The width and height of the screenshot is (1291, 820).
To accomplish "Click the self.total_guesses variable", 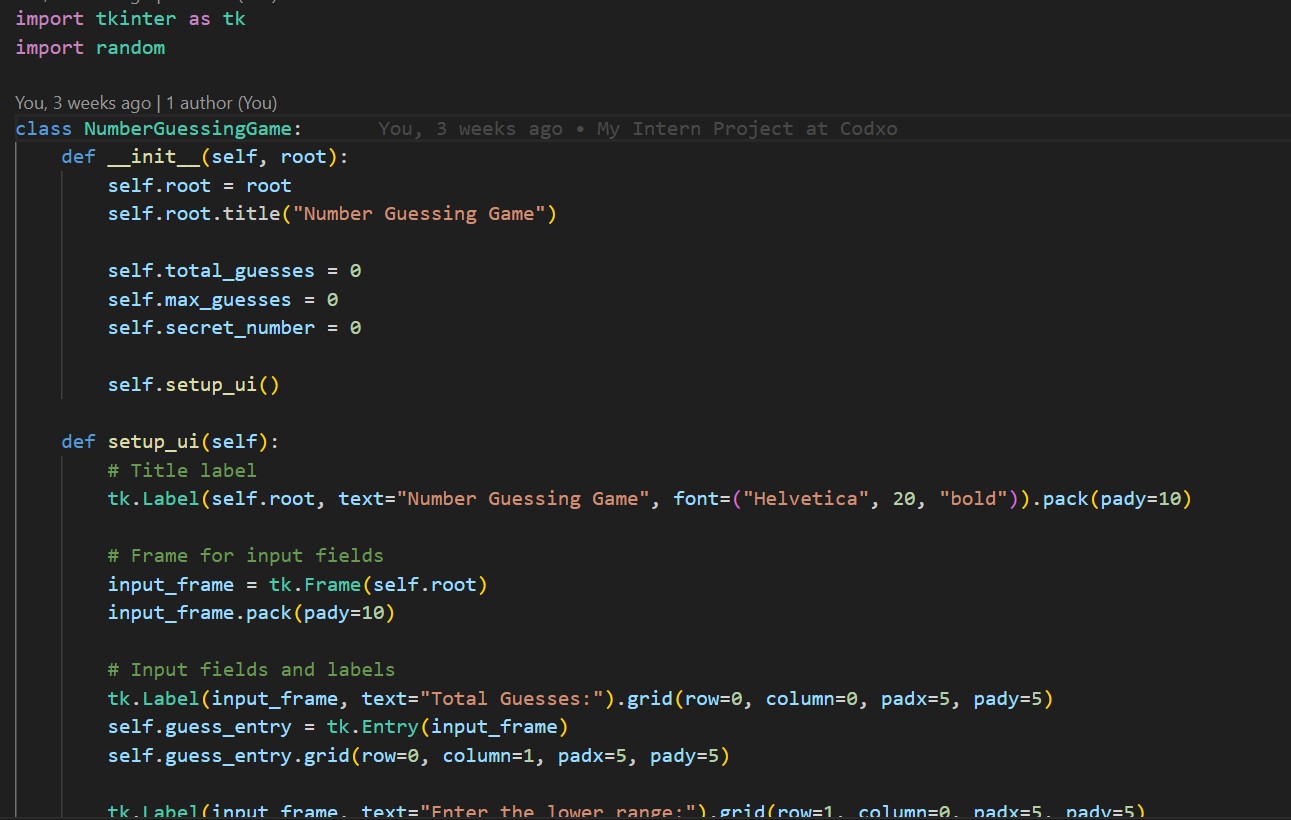I will click(225, 271).
